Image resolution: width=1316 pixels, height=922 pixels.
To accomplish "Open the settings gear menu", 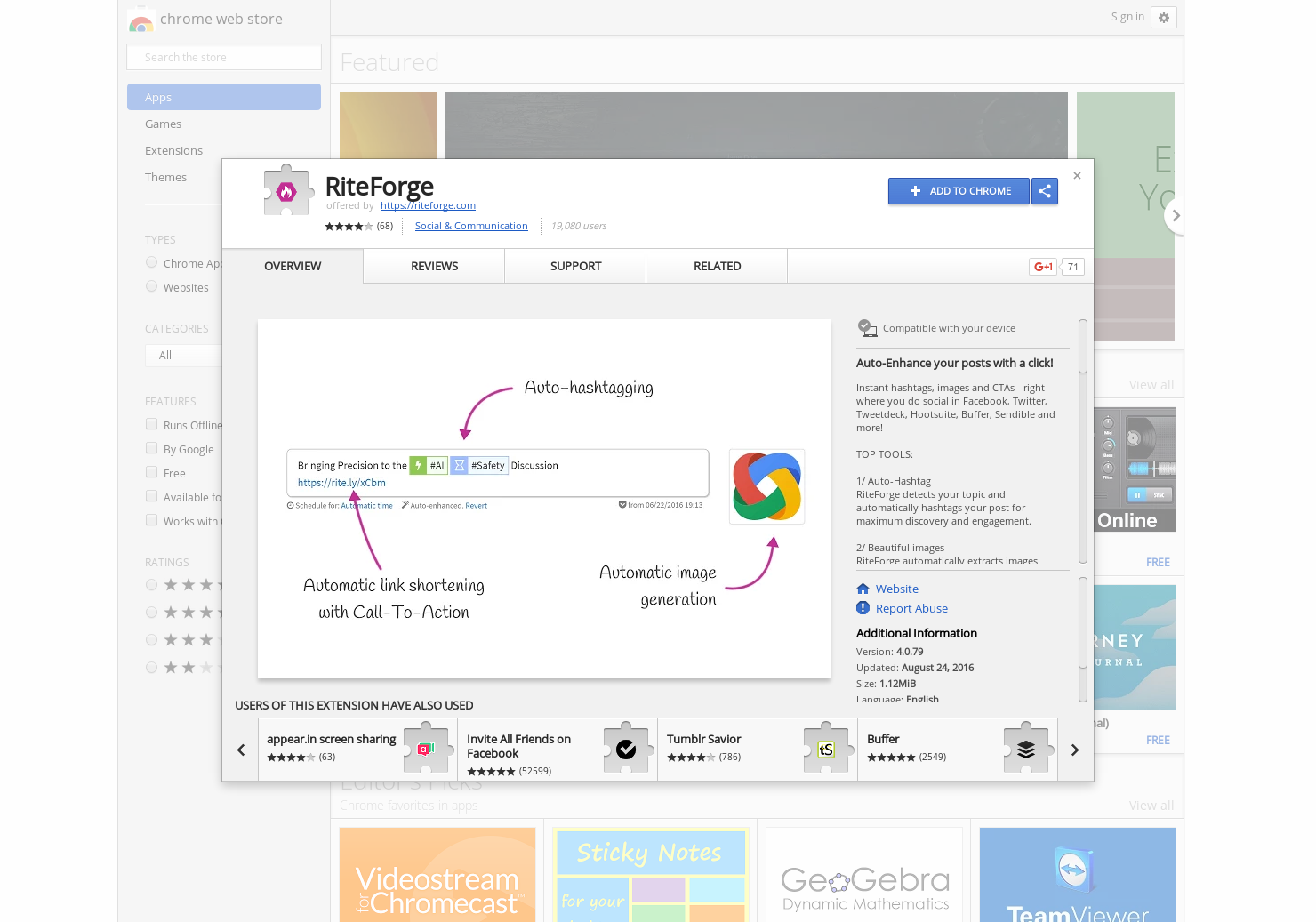I will 1164,17.
